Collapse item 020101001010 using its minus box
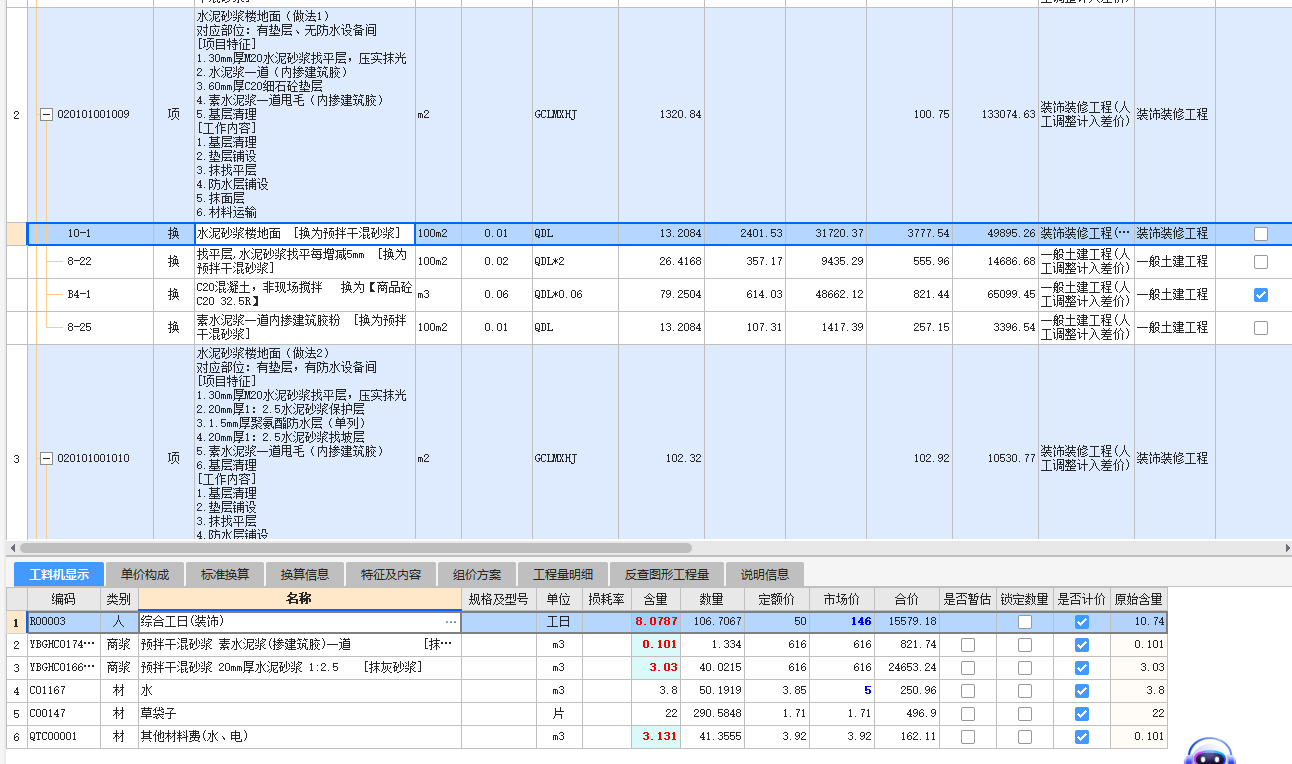 [x=46, y=458]
